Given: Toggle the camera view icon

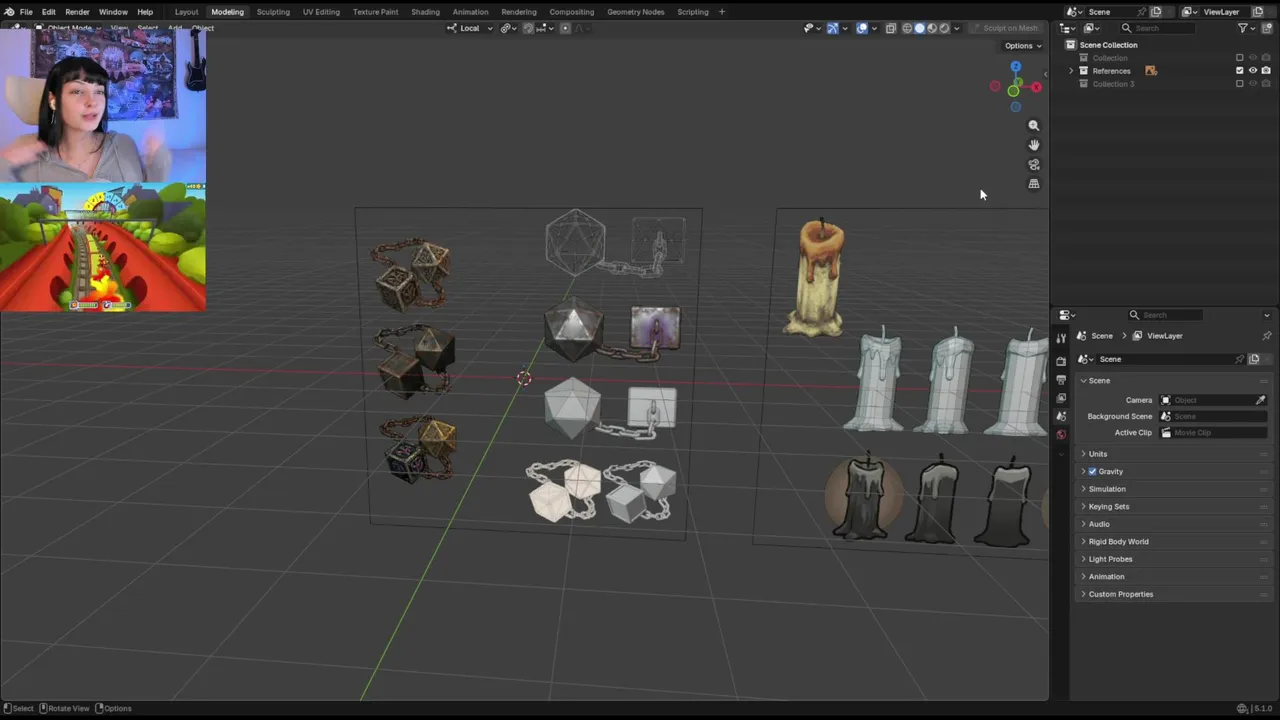Looking at the screenshot, I should [x=1034, y=165].
